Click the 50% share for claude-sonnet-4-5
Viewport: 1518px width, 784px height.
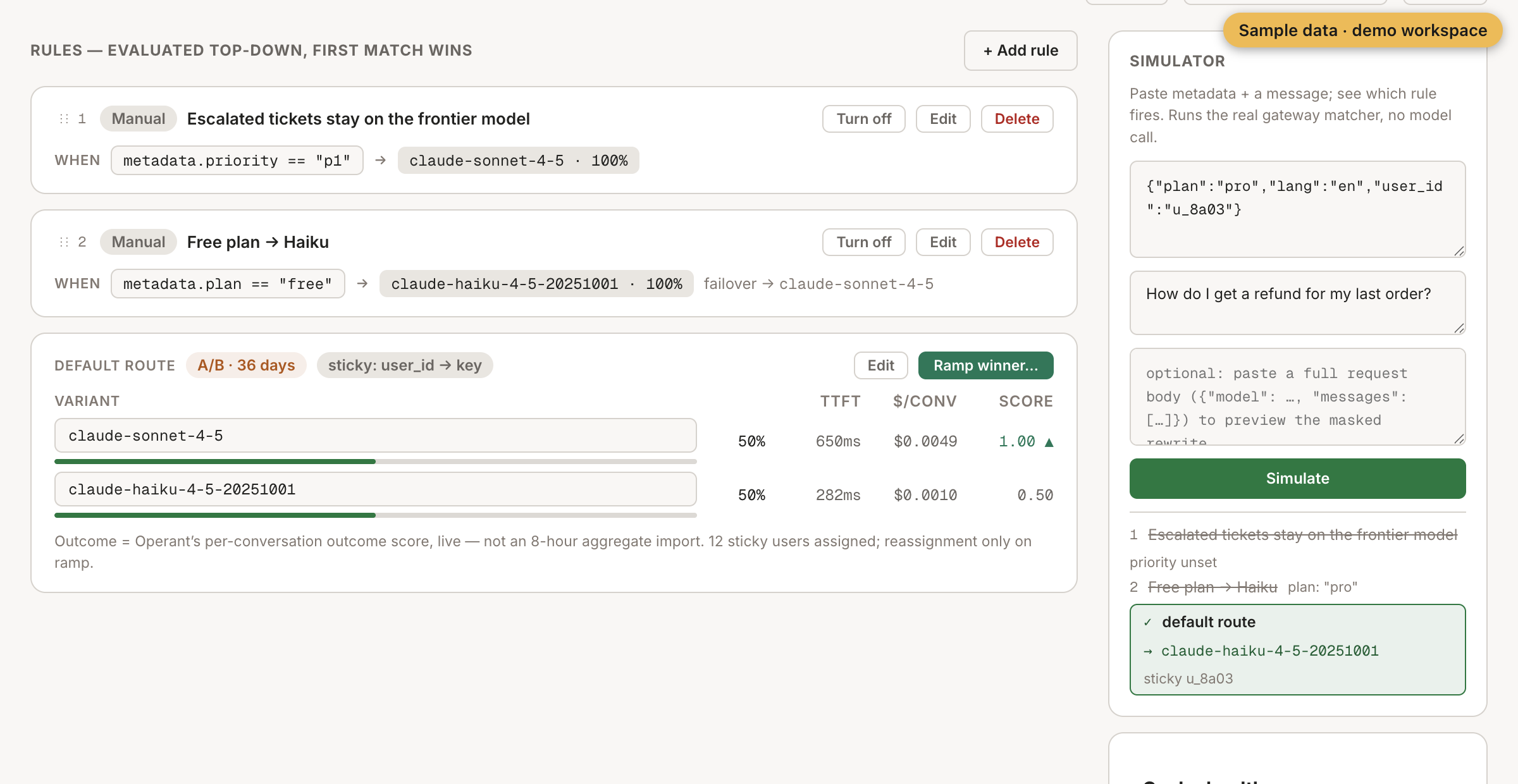click(751, 441)
